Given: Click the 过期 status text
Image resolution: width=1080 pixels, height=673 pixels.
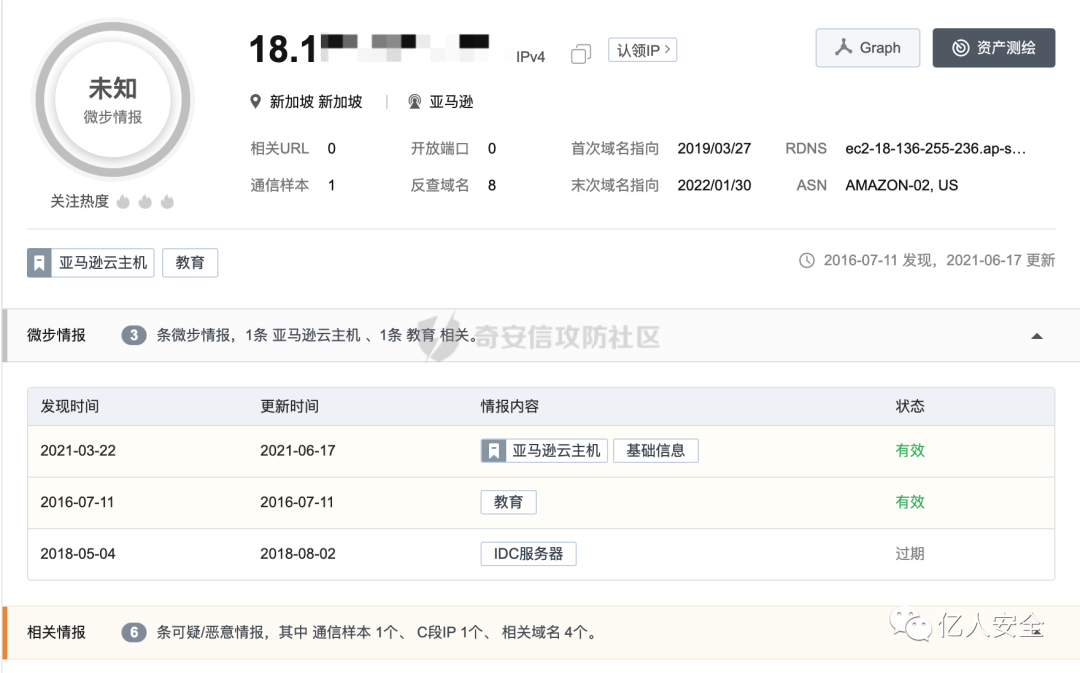Looking at the screenshot, I should tap(910, 554).
